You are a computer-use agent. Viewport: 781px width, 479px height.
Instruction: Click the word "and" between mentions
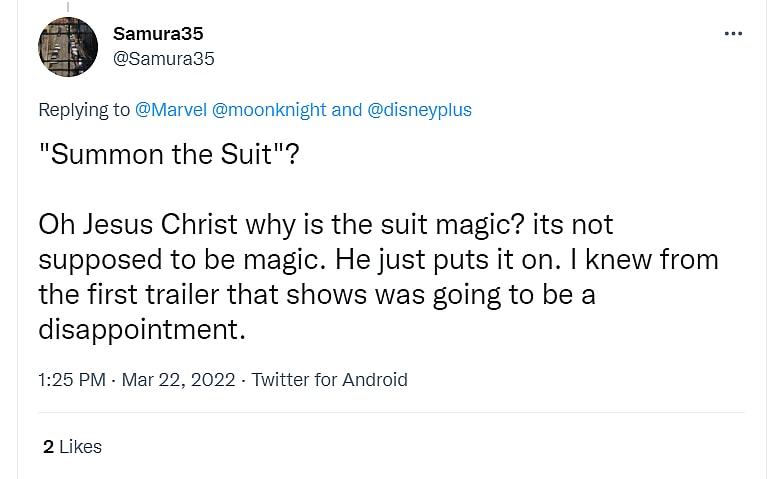pyautogui.click(x=346, y=110)
